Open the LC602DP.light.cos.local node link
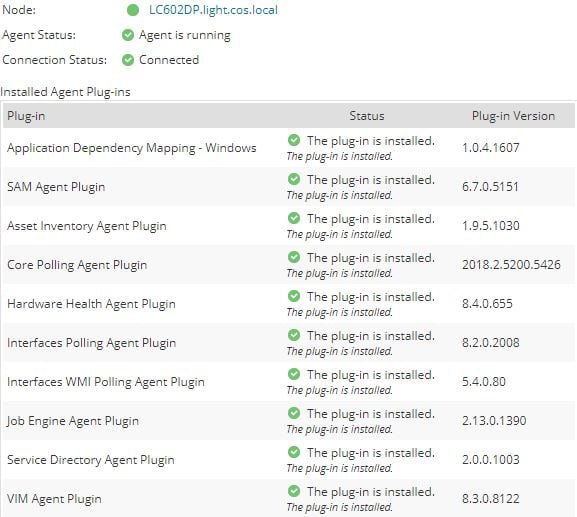577x517 pixels. pos(213,10)
